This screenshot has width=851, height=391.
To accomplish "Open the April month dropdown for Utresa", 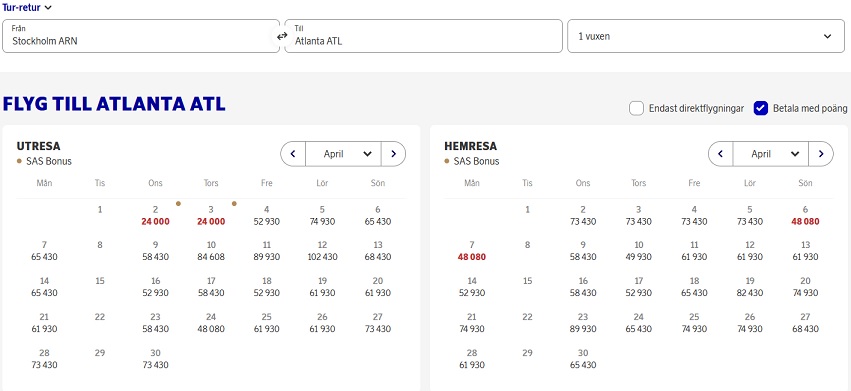I will [x=344, y=154].
